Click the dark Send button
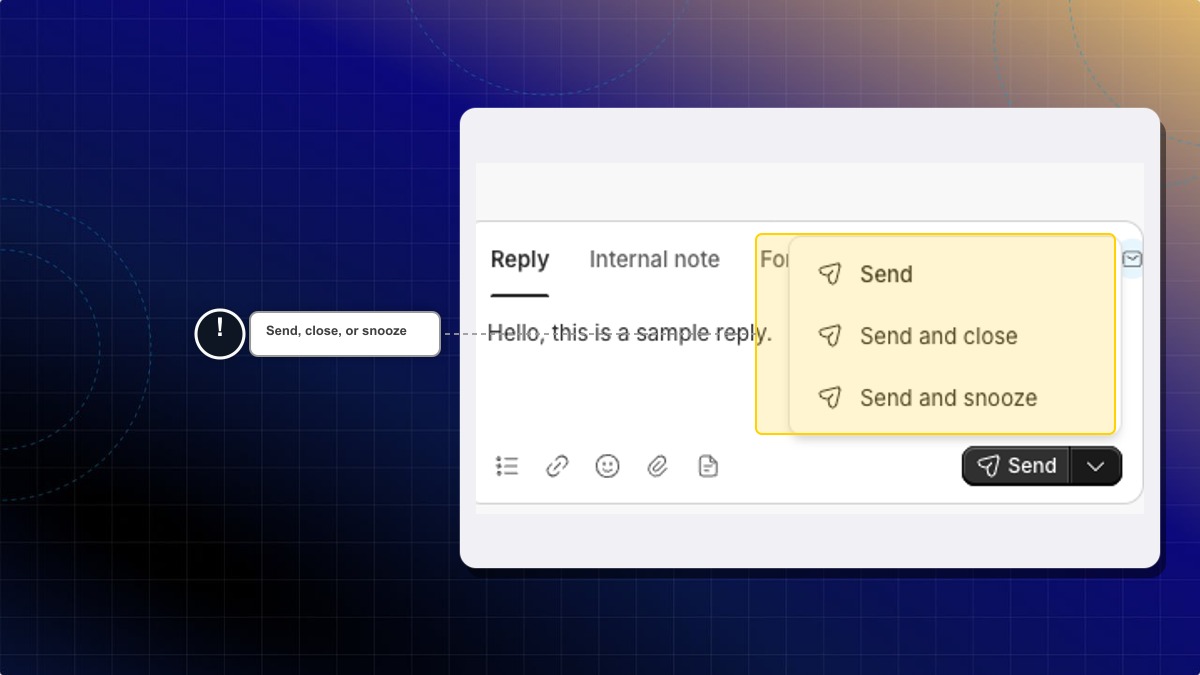 click(1016, 466)
